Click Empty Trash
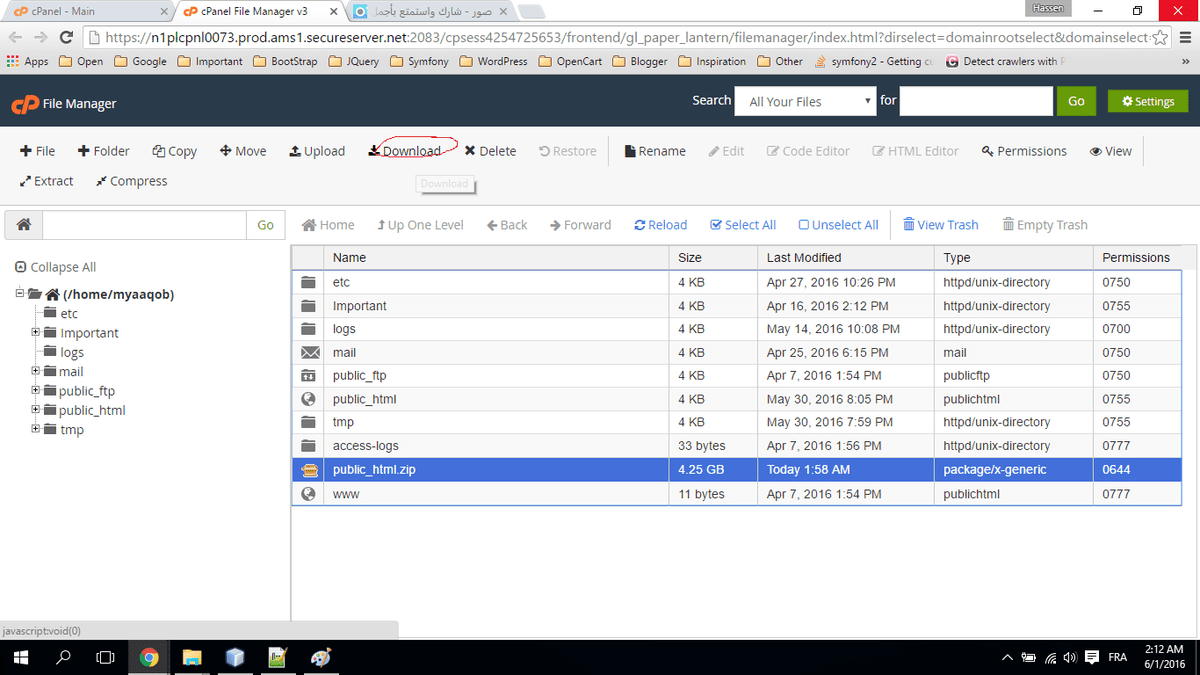The image size is (1200, 675). tap(1045, 225)
